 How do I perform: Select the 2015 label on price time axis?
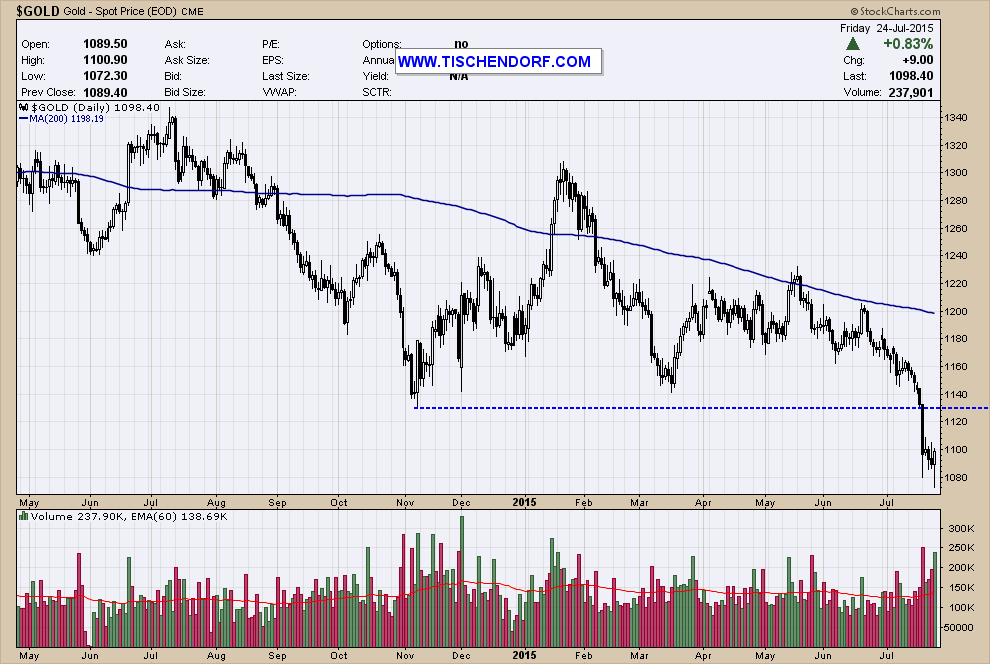tap(525, 501)
